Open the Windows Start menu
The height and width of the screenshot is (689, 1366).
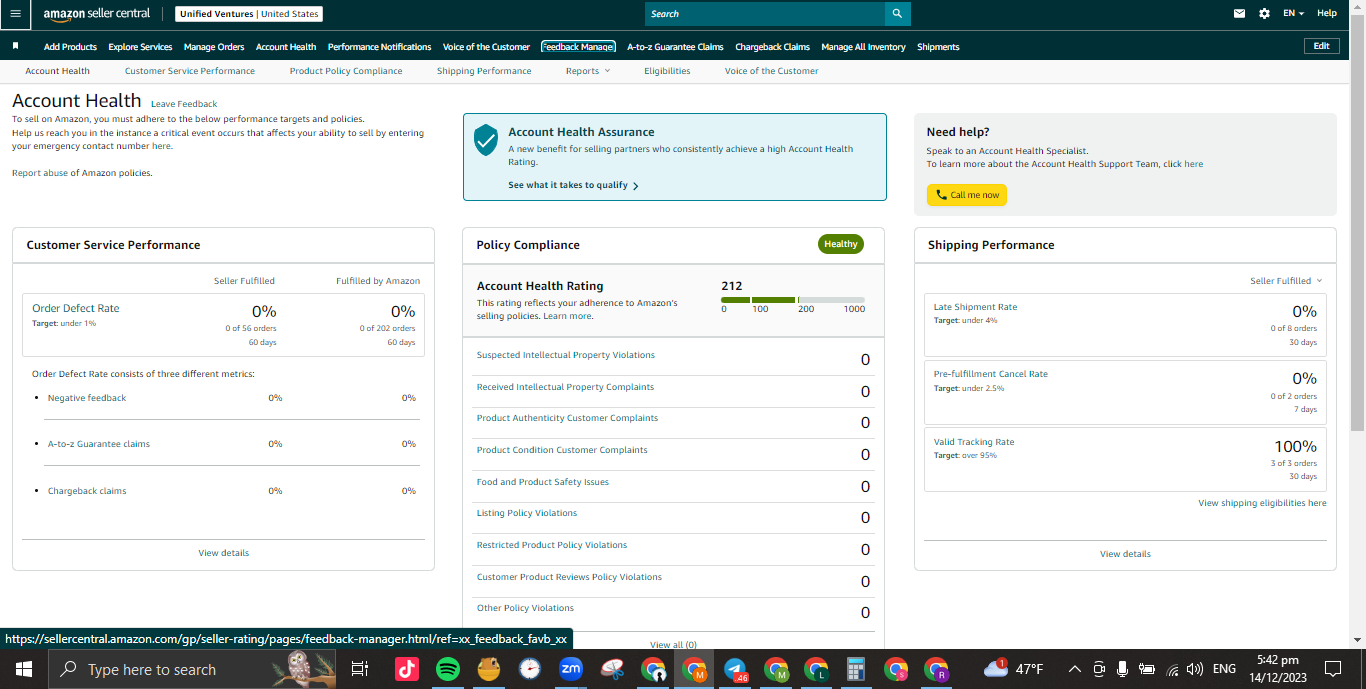tap(22, 669)
